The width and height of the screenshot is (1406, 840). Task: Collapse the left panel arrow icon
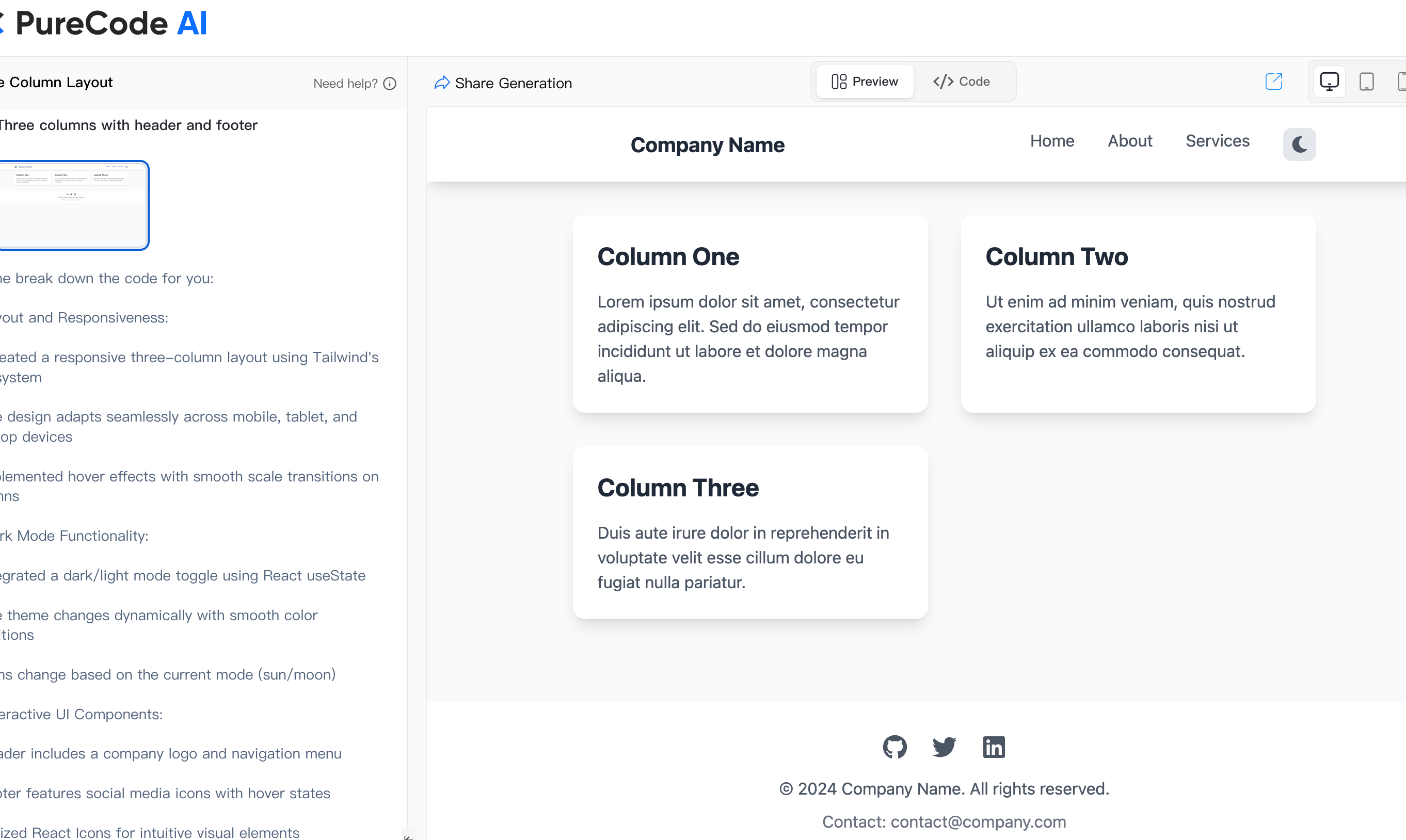408,836
